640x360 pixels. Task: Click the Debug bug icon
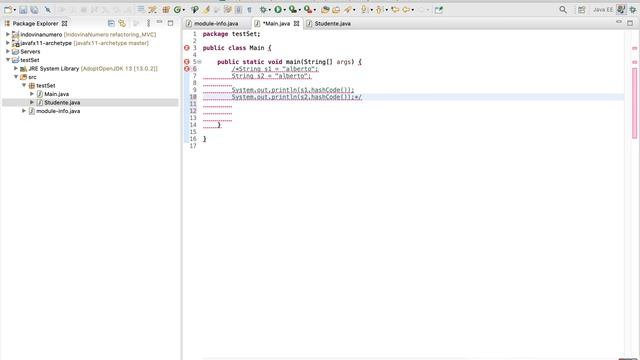(263, 9)
